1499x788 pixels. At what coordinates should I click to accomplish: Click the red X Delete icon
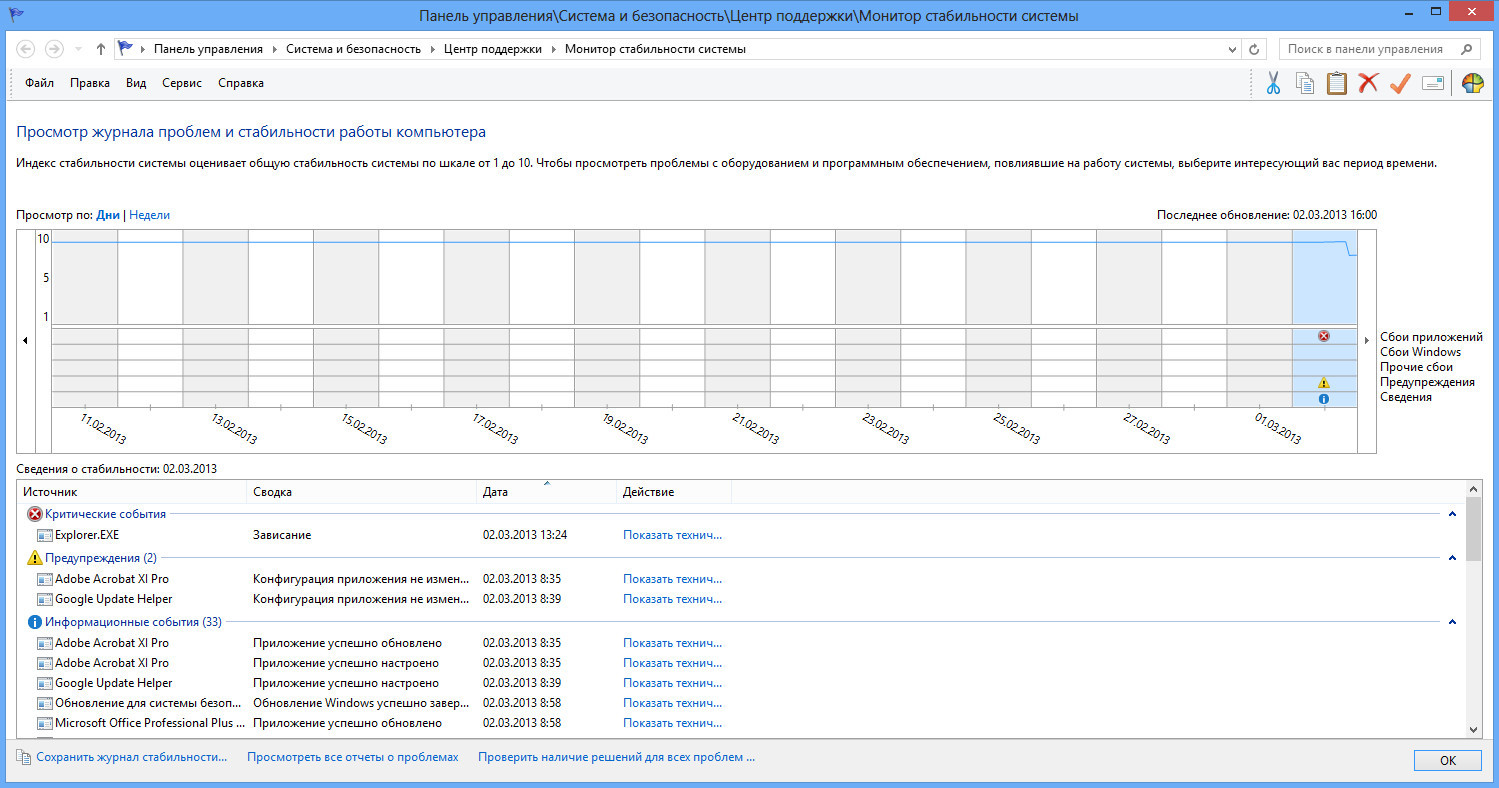pyautogui.click(x=1368, y=84)
